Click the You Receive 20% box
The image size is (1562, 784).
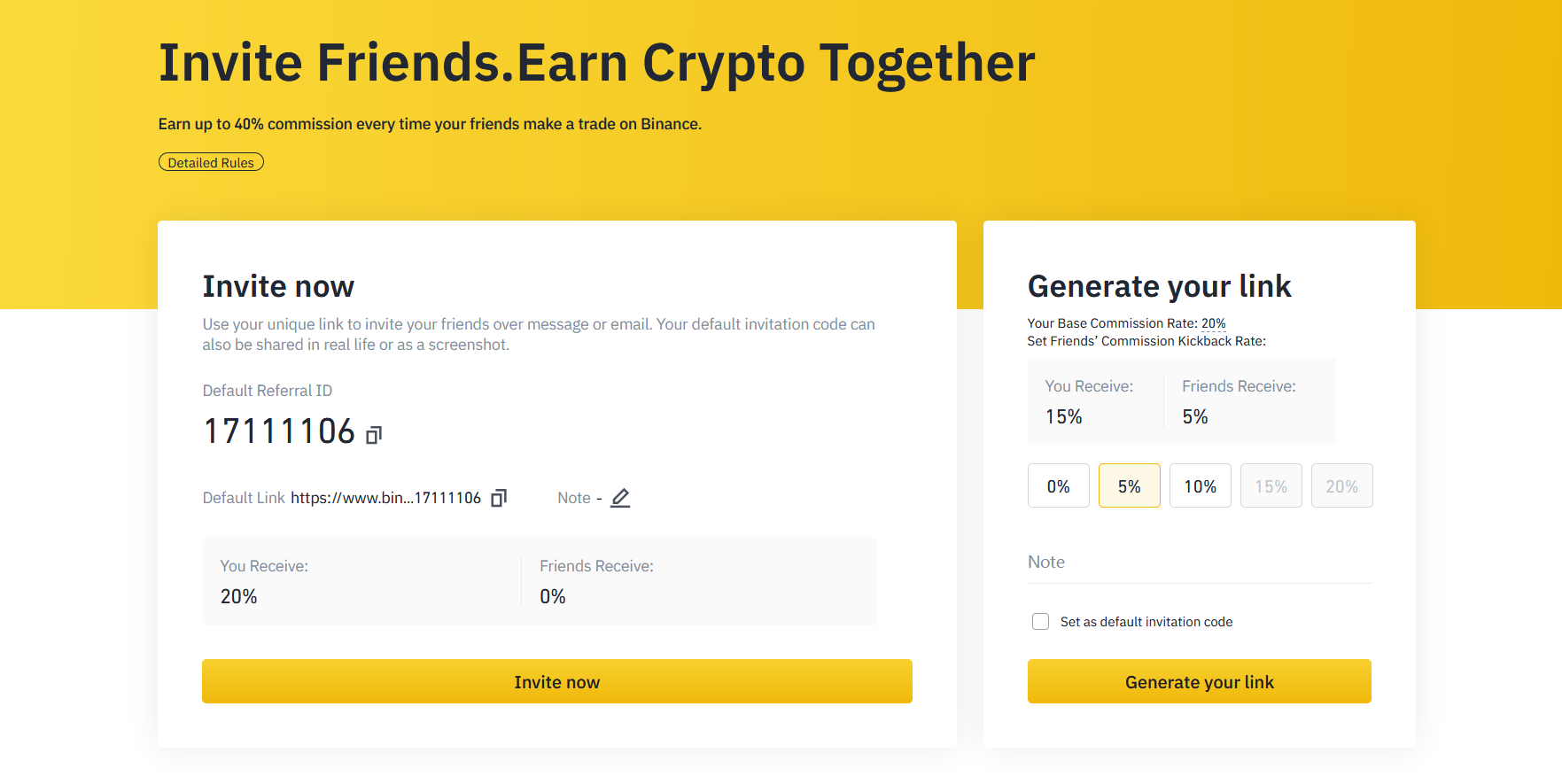[x=361, y=582]
